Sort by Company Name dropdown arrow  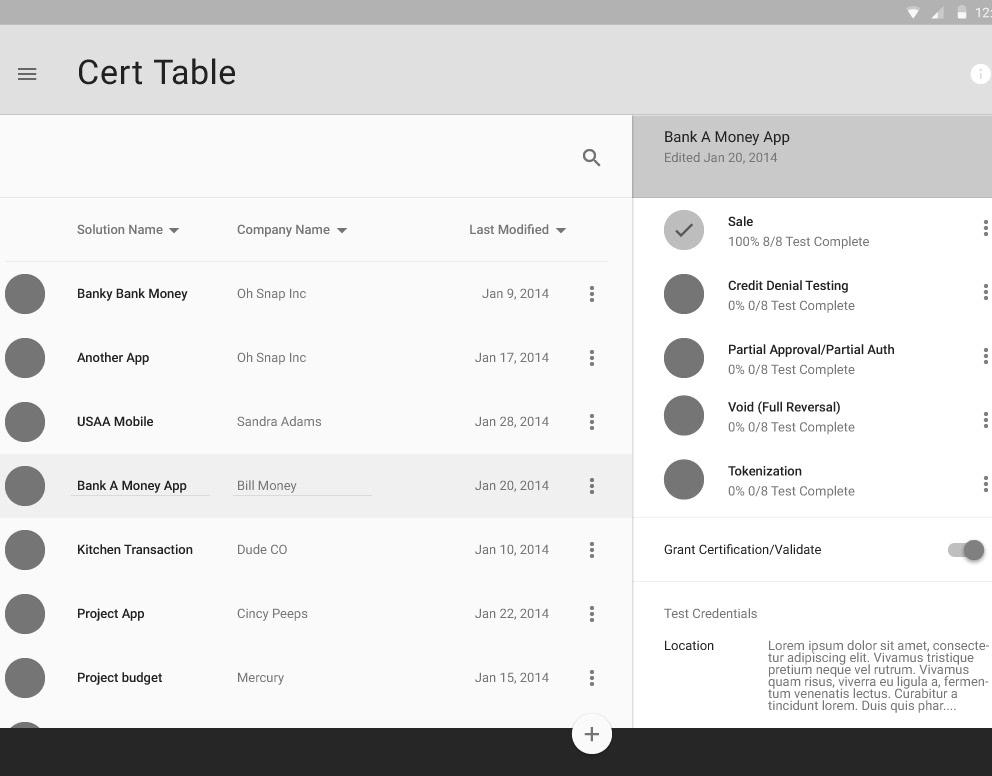[x=342, y=231]
